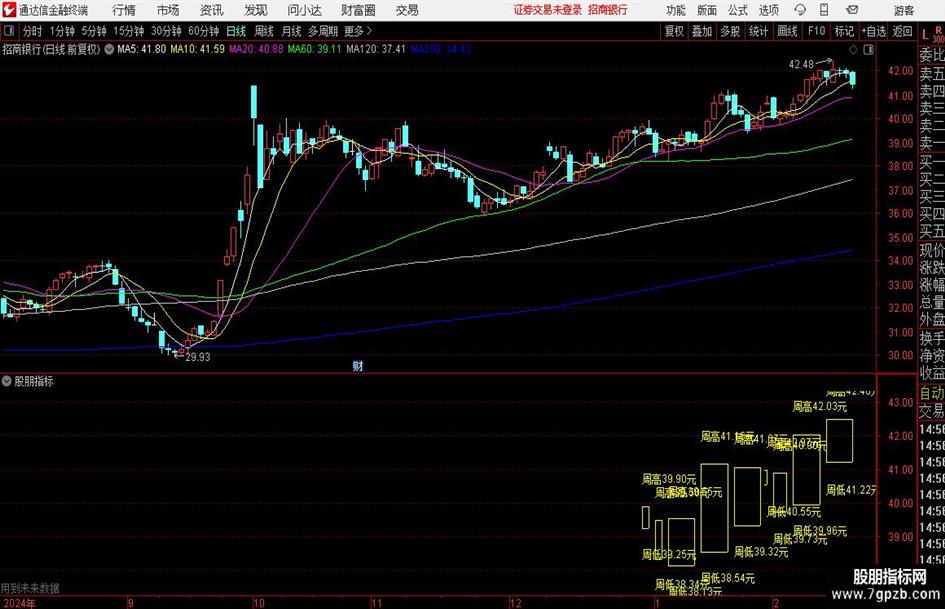Screen dimensions: 945x609
Task: Click the 周高42.03元 label
Action: (820, 406)
